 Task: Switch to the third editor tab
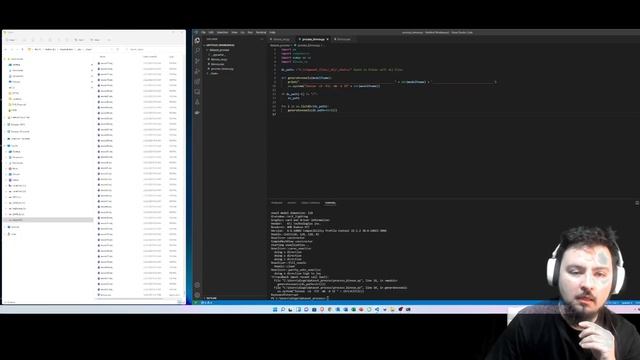click(x=342, y=39)
